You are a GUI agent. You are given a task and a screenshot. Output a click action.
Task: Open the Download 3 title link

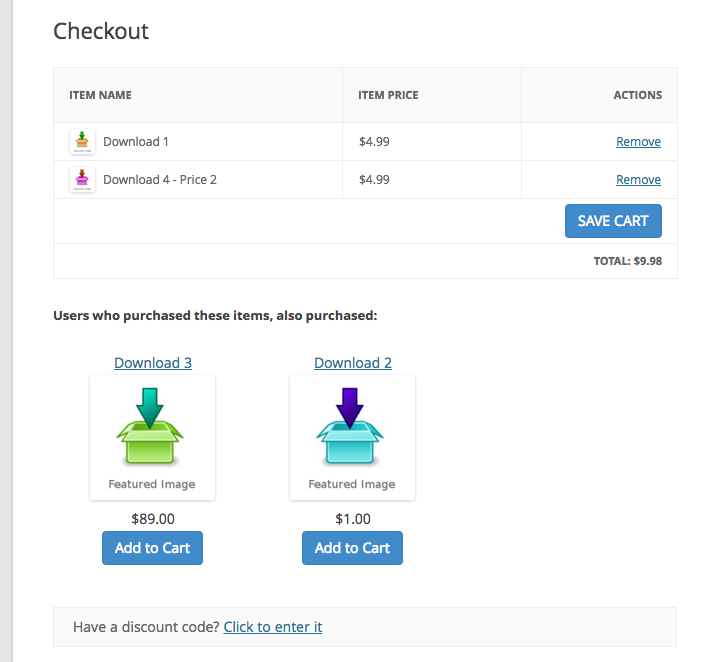pyautogui.click(x=153, y=363)
